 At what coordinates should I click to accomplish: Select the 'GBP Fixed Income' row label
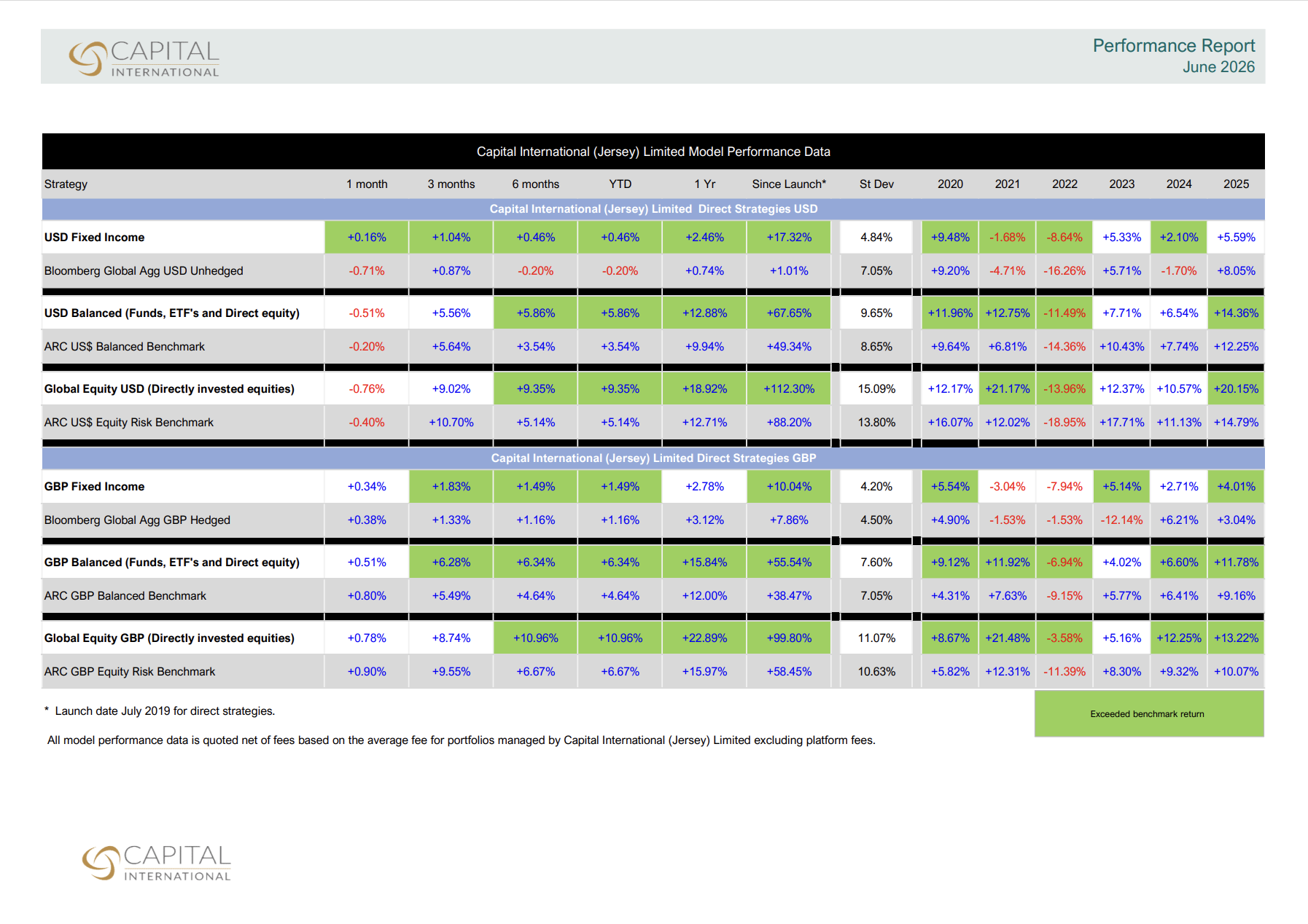tap(94, 487)
